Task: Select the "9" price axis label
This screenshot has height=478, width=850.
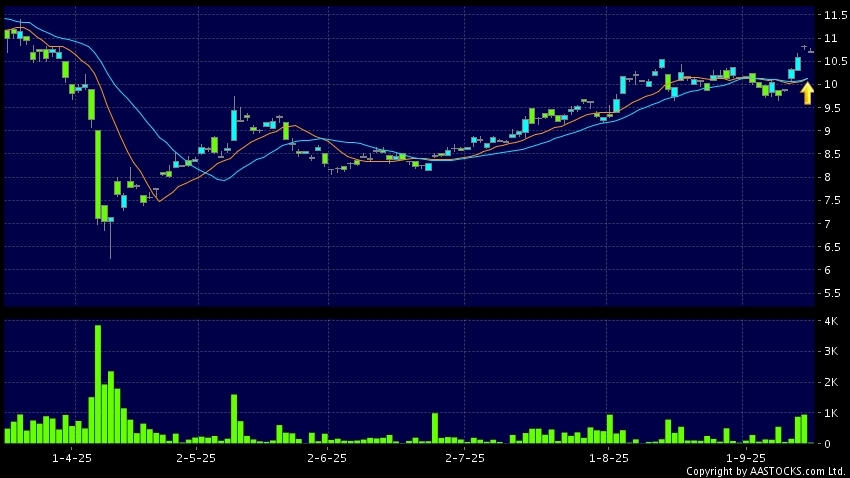Action: tap(827, 131)
